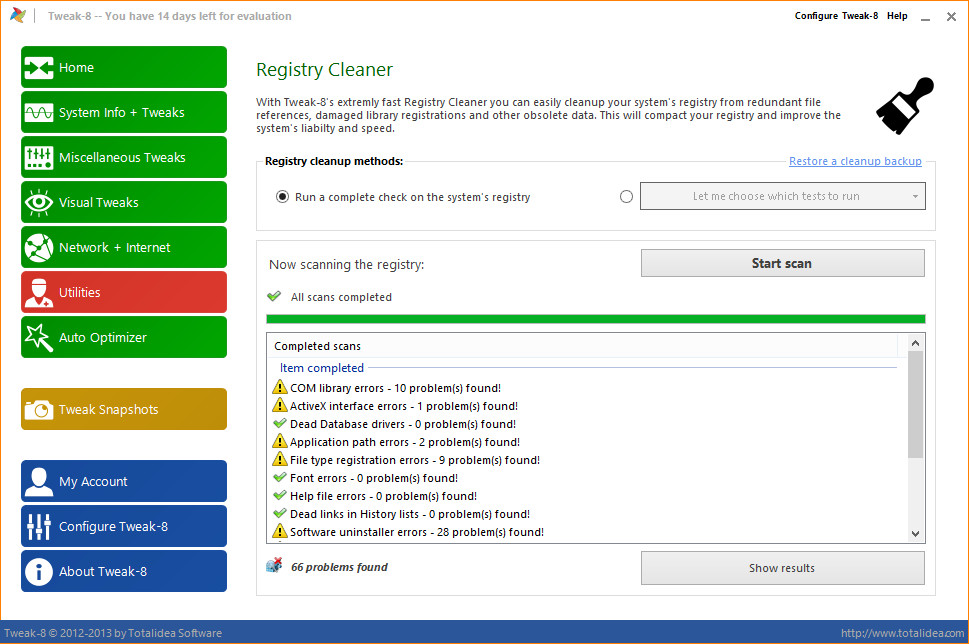The image size is (969, 644).
Task: Open System Info + Tweaks section
Action: click(x=124, y=112)
